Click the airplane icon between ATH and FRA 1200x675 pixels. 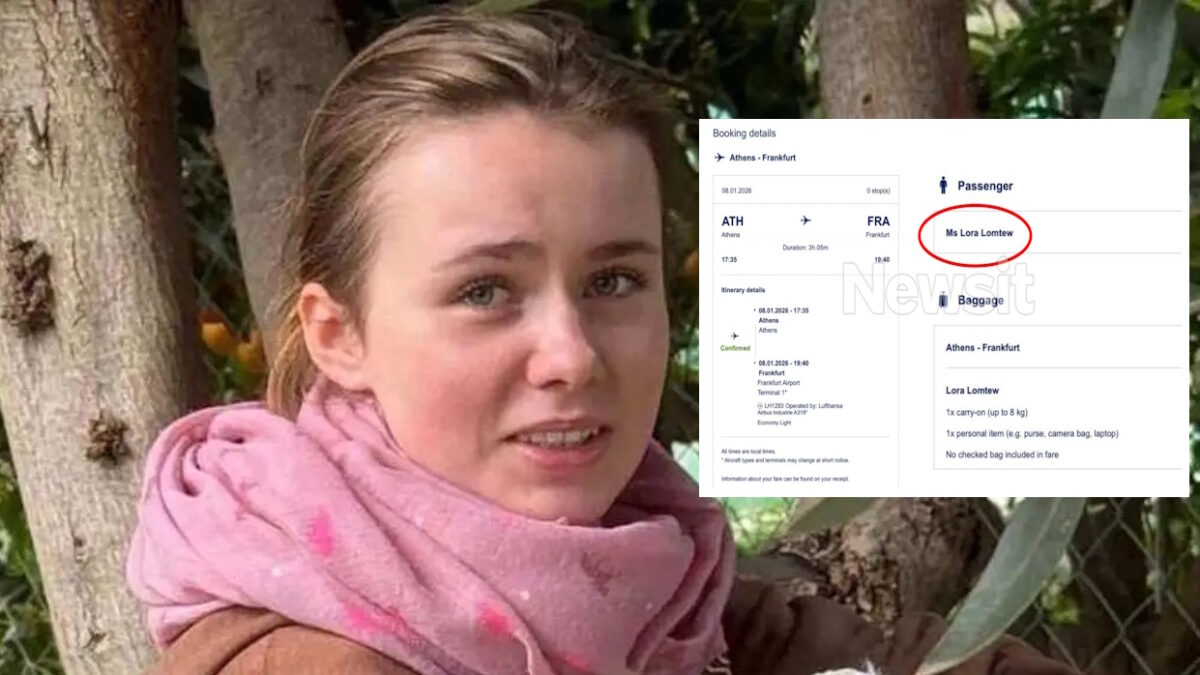[x=805, y=221]
